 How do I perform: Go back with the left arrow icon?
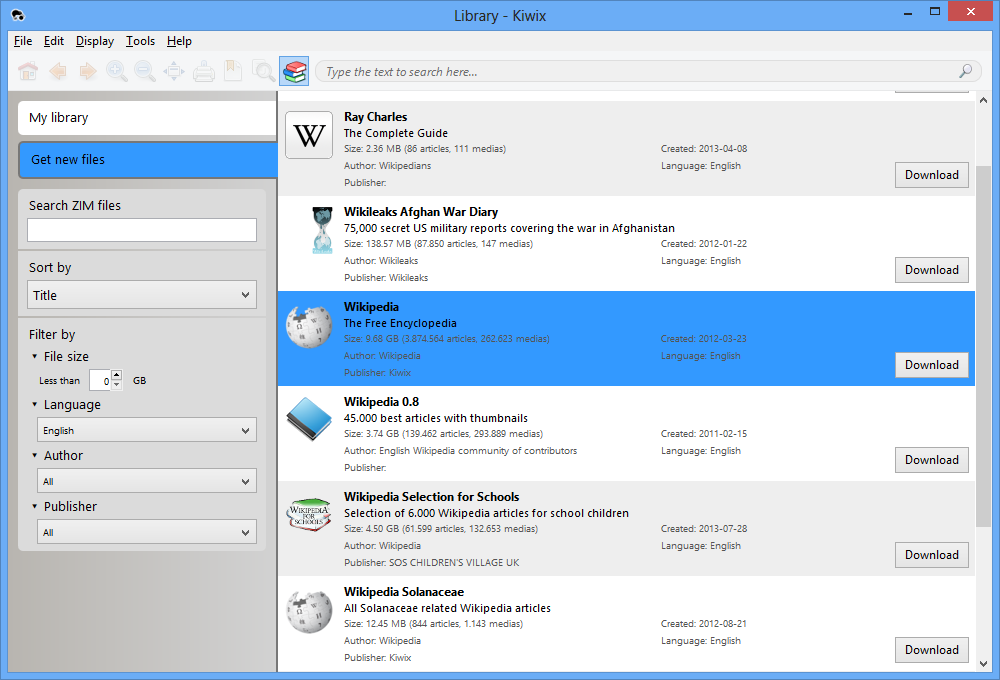(58, 71)
